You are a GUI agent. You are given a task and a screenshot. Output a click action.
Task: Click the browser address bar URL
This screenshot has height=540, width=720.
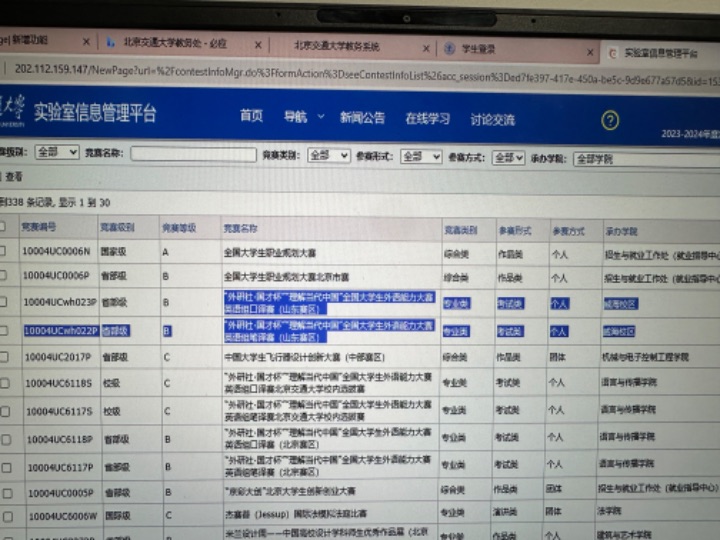click(x=366, y=75)
